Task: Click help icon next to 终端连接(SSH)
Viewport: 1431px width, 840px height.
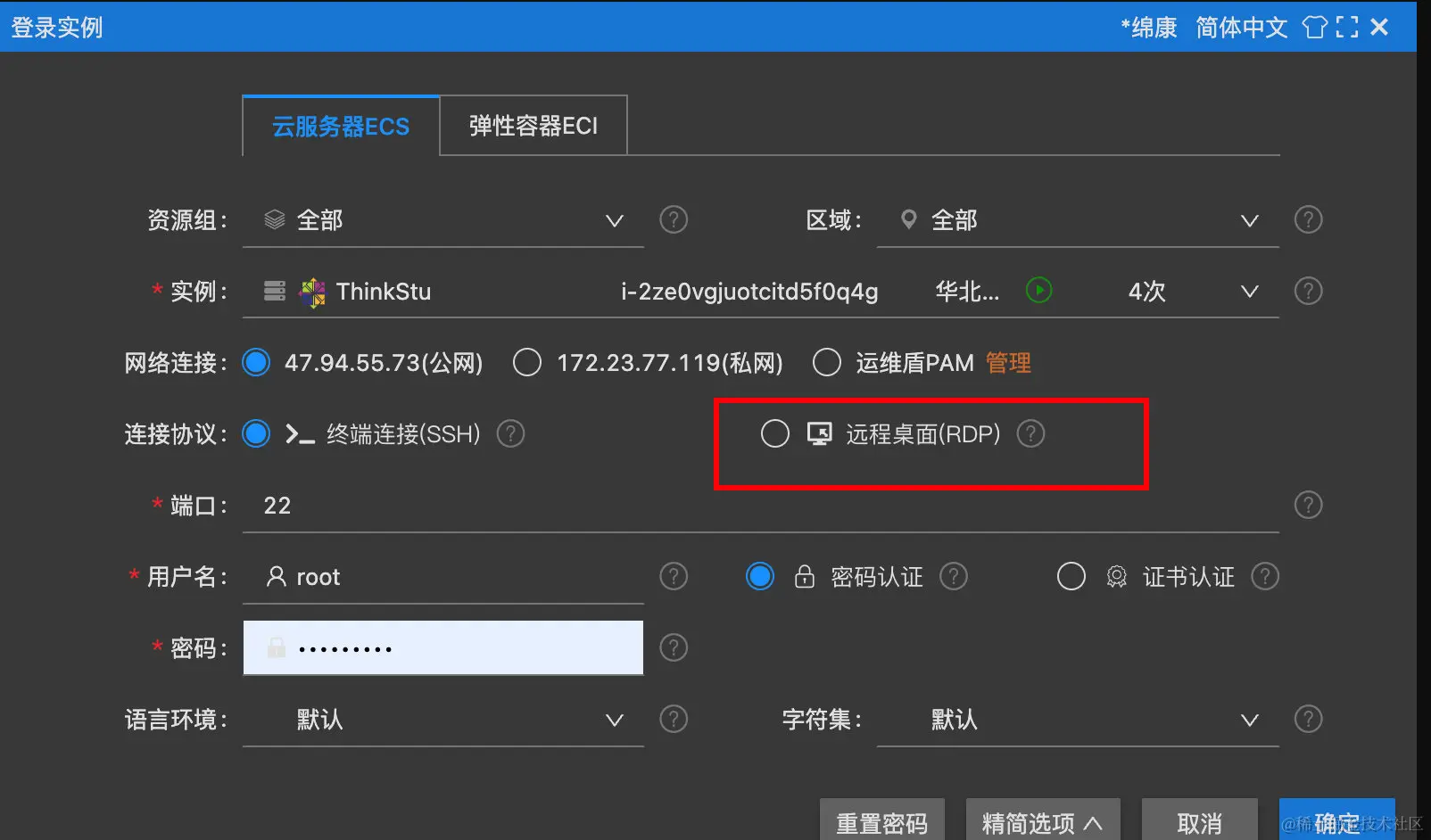Action: pyautogui.click(x=510, y=433)
